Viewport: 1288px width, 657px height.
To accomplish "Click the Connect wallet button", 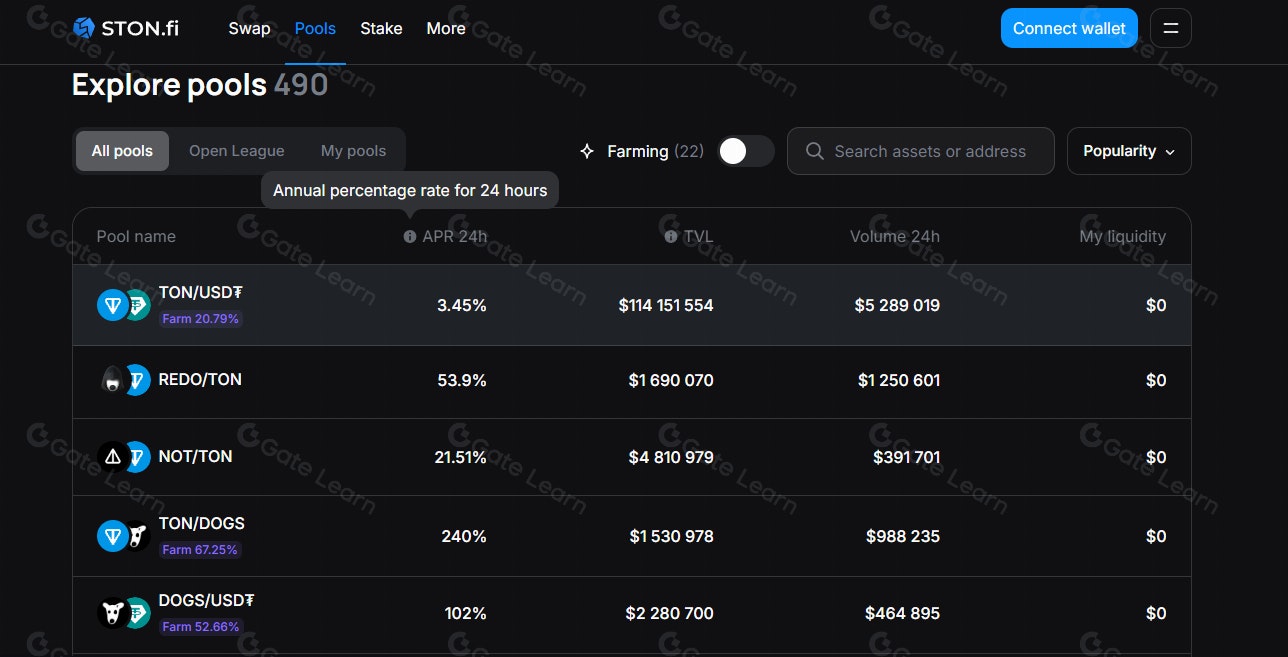I will tap(1069, 28).
